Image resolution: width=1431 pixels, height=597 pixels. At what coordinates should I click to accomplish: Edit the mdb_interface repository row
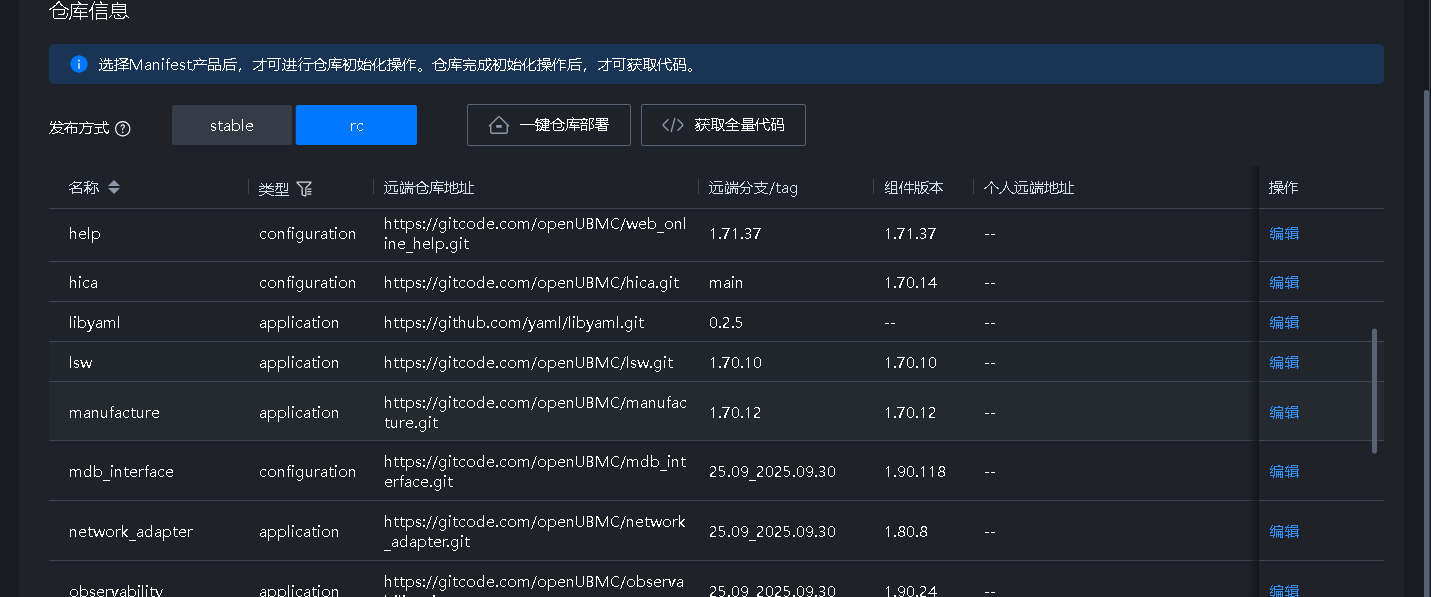[x=1284, y=472]
